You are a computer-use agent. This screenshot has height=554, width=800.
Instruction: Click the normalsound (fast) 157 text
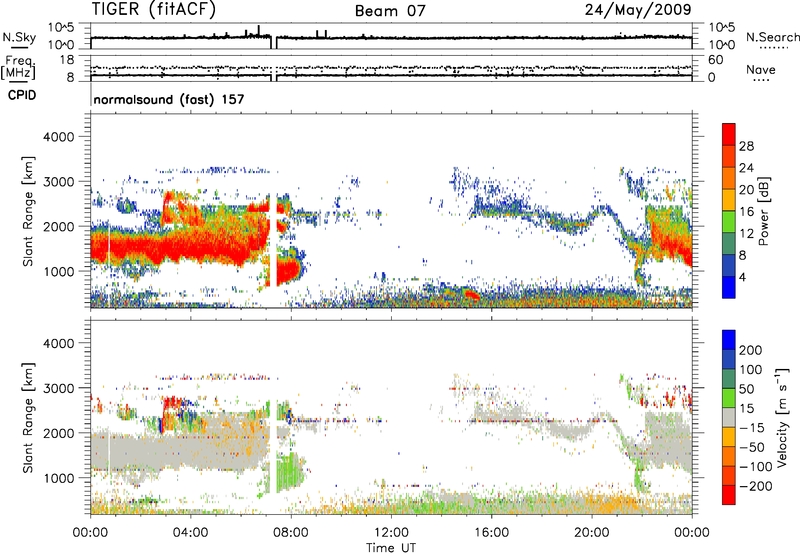(169, 99)
